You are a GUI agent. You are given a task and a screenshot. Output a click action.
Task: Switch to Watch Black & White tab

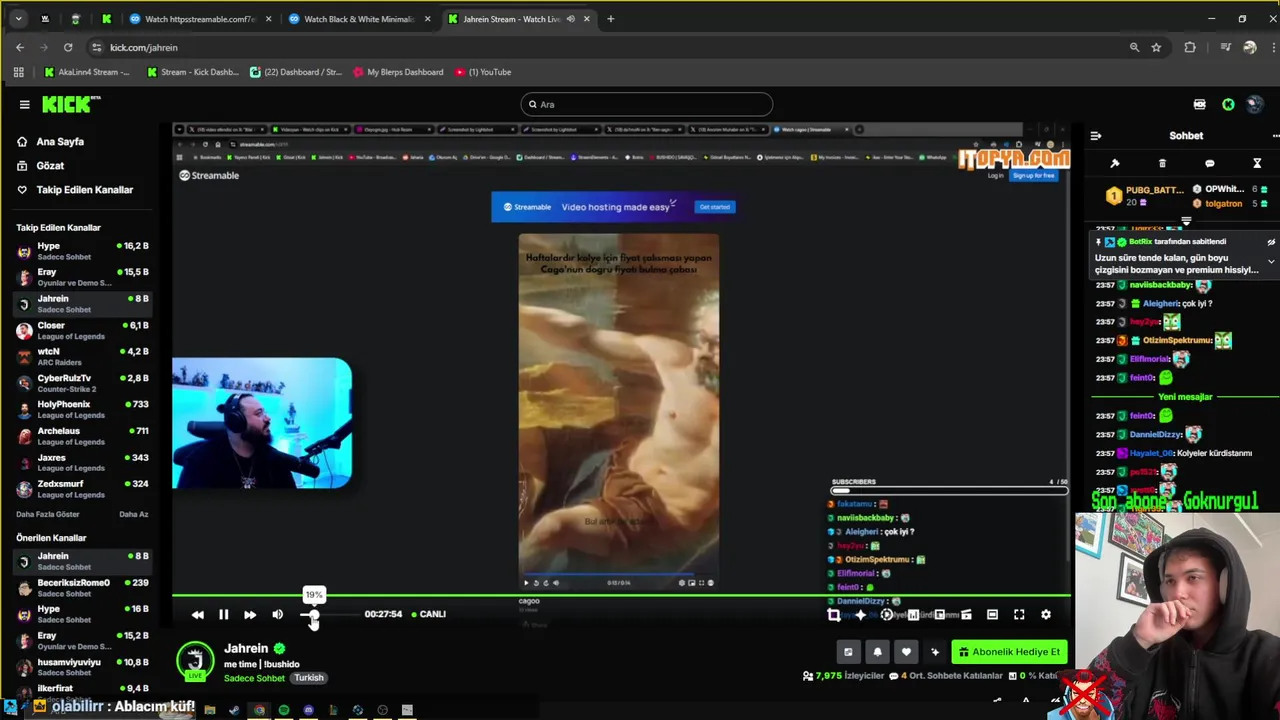[358, 19]
